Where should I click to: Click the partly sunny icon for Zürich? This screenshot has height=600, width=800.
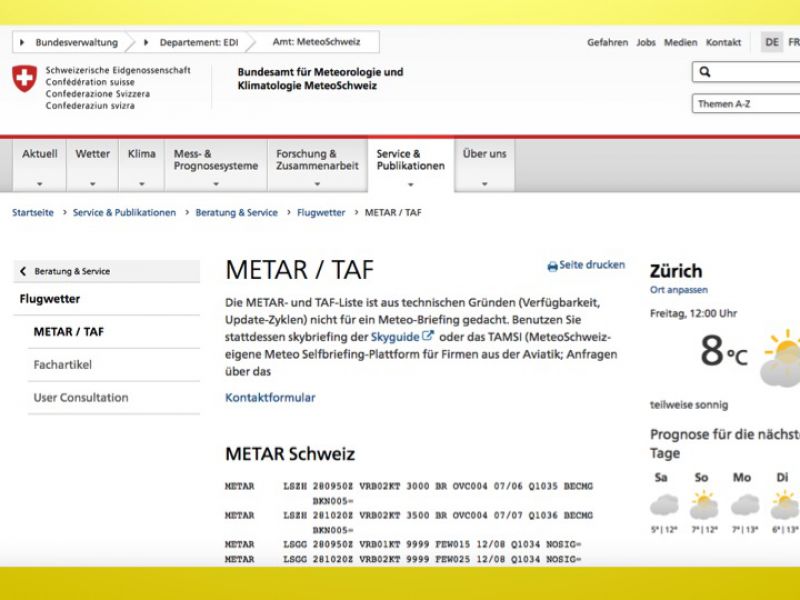pos(782,358)
